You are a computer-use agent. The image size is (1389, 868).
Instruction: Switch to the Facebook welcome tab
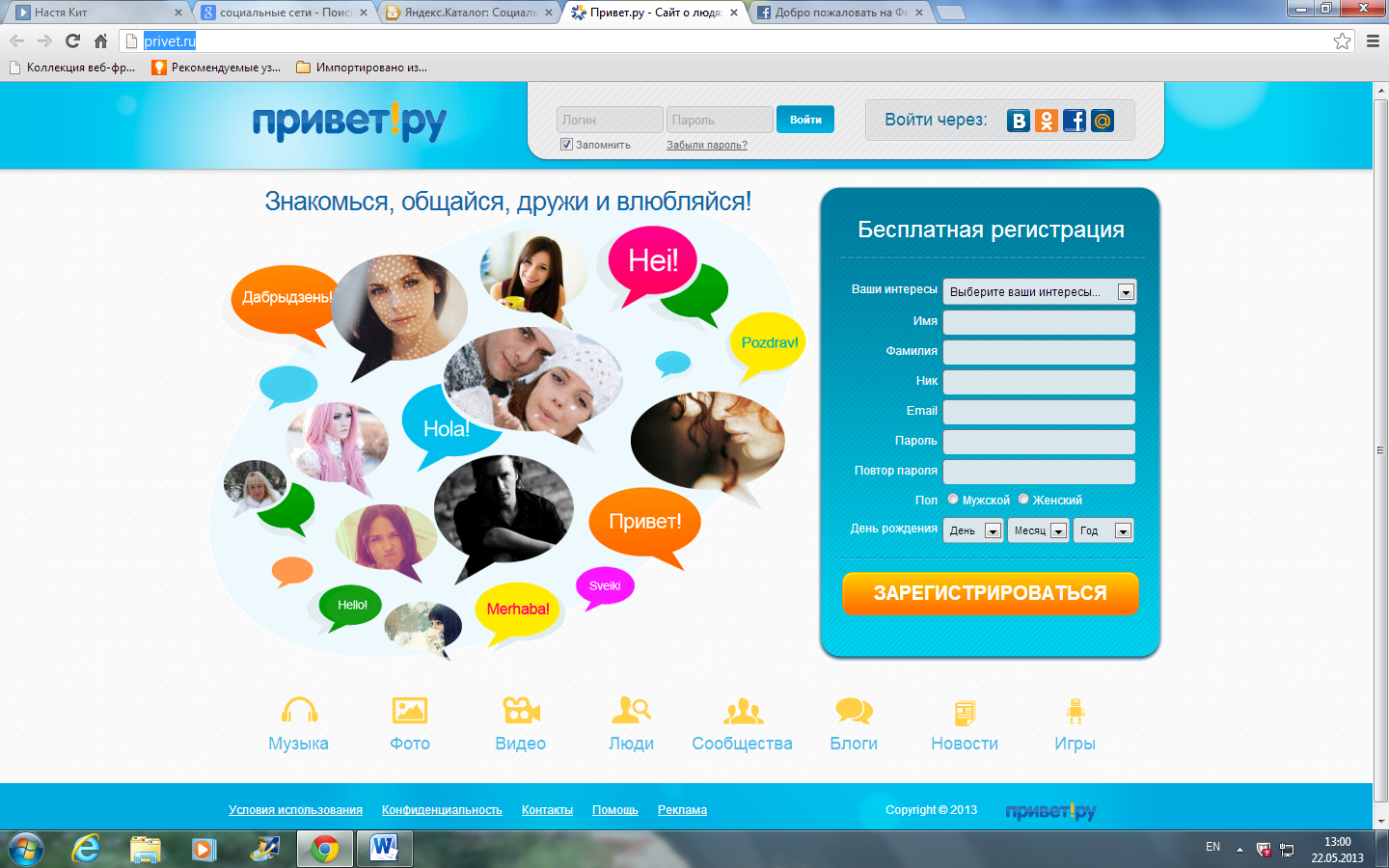pyautogui.click(x=840, y=13)
